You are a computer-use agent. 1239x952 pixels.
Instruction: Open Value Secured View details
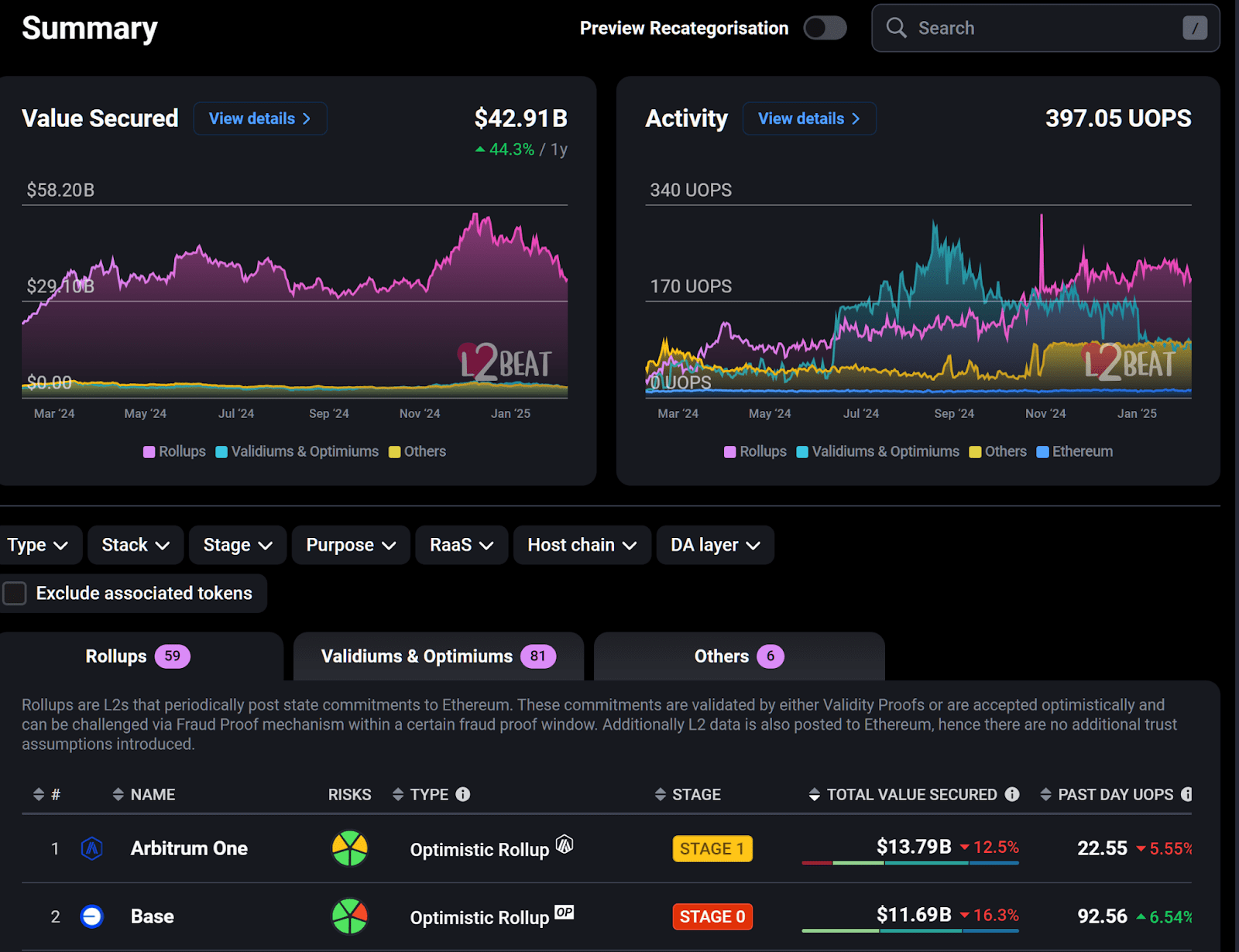click(259, 119)
